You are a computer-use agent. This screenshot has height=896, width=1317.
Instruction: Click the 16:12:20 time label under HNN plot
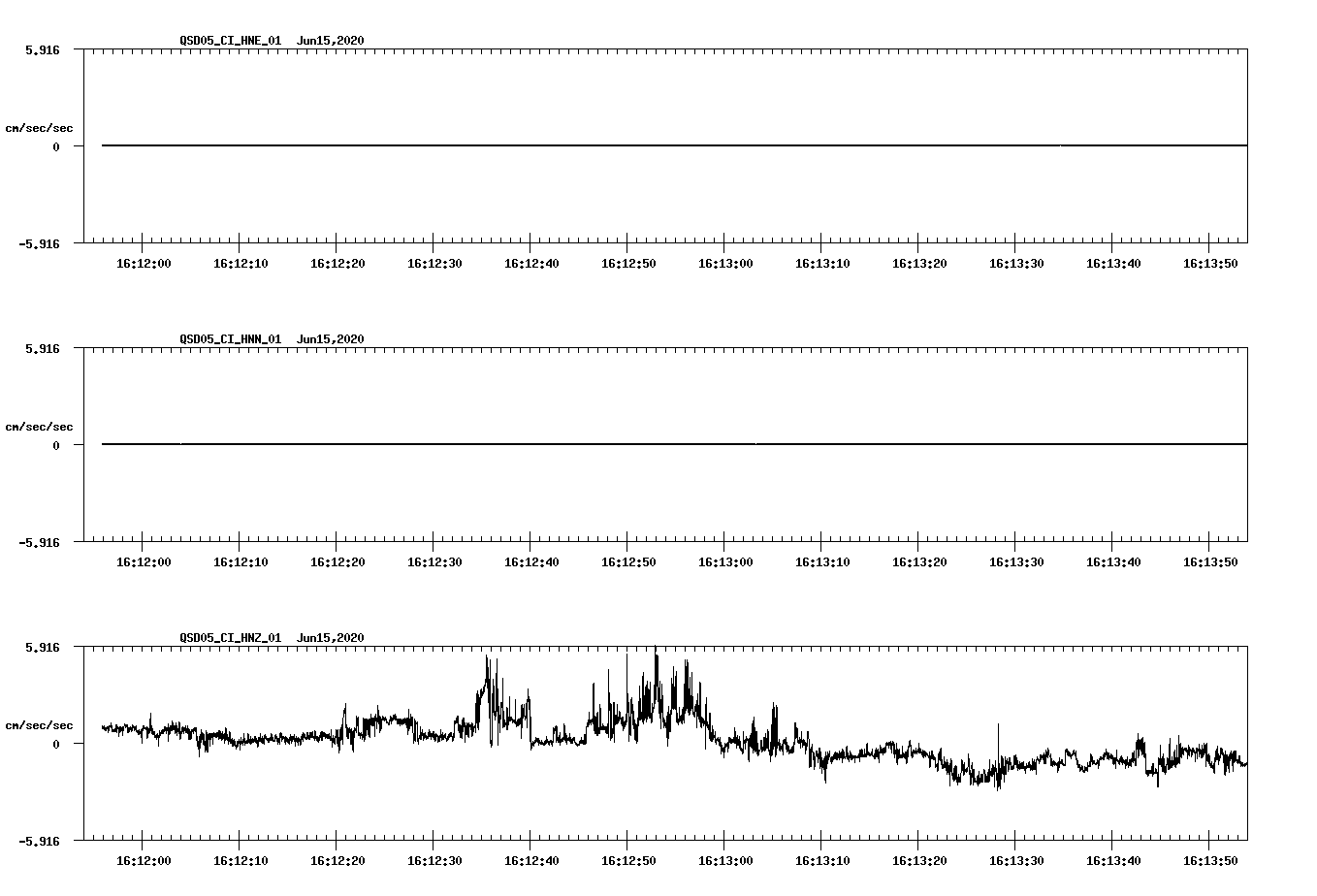[337, 562]
